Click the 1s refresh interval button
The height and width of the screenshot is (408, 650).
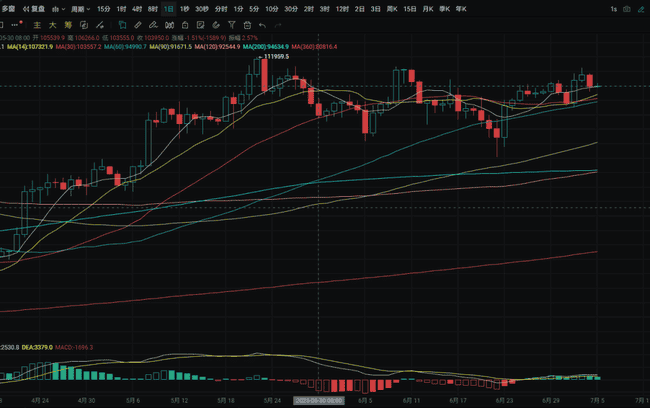coord(611,8)
